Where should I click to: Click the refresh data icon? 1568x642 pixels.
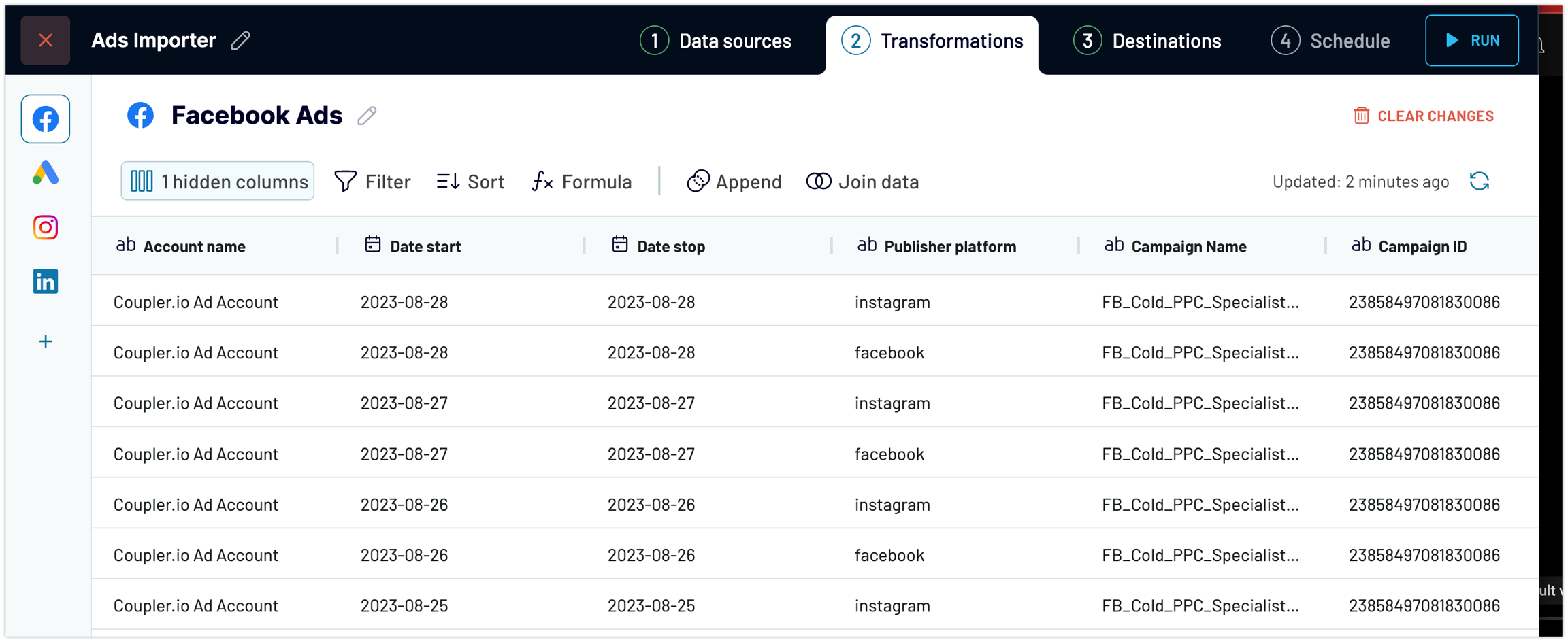1479,182
